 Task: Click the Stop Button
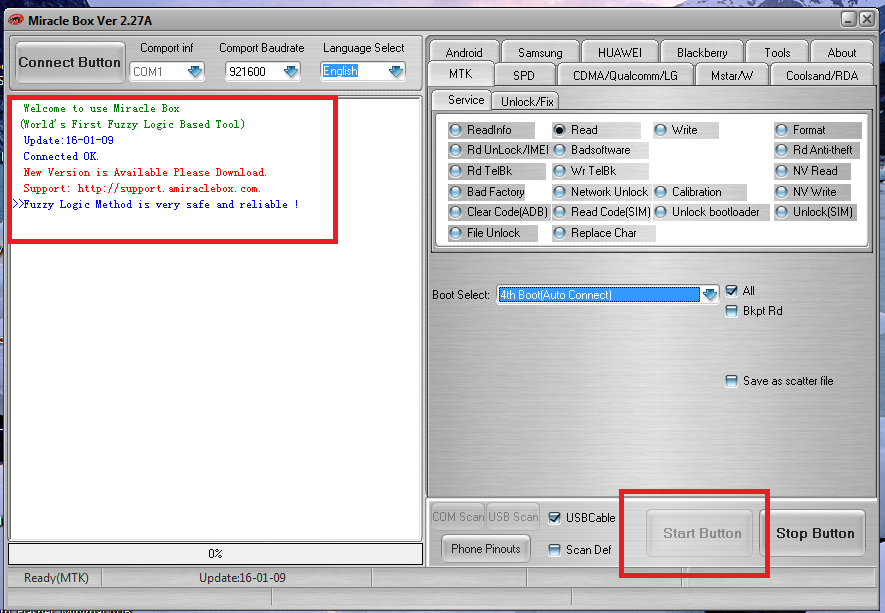[813, 533]
